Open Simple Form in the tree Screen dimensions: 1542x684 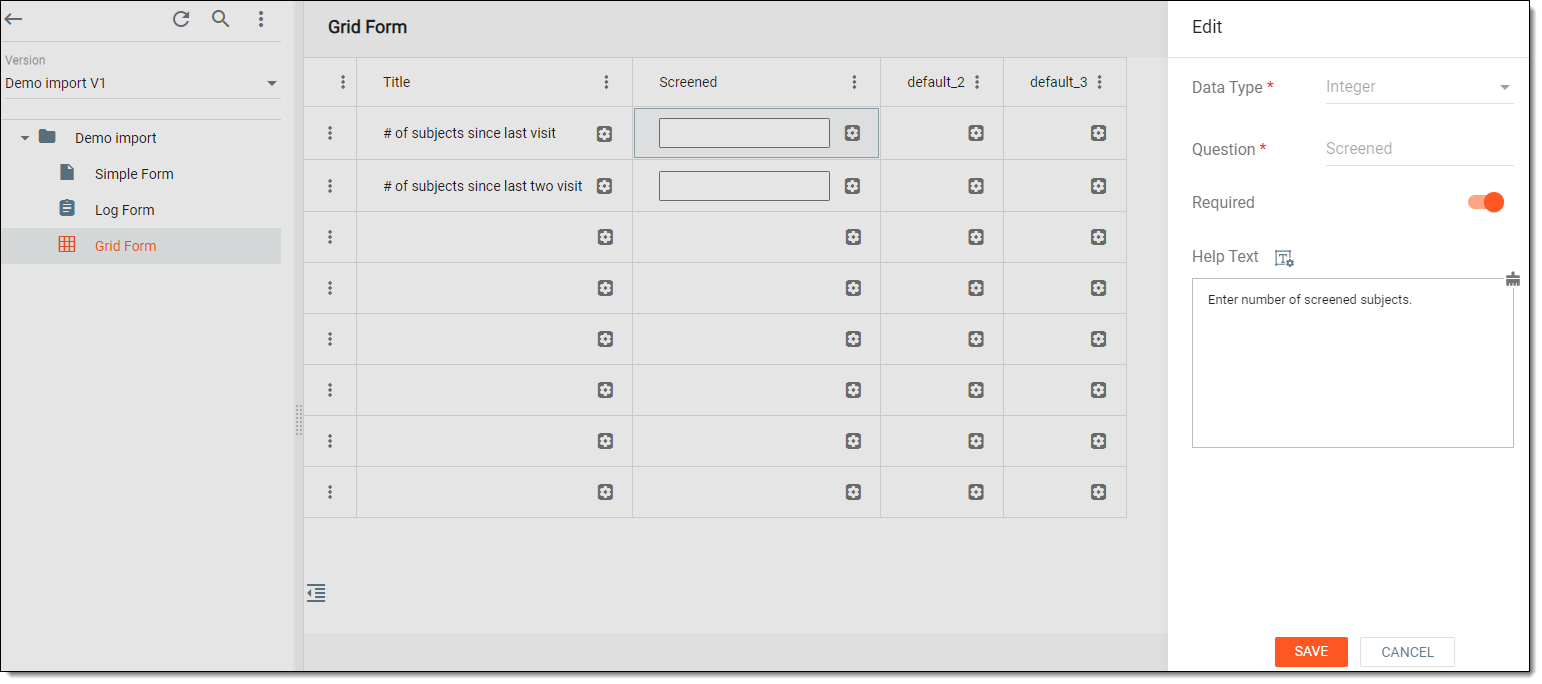(134, 174)
